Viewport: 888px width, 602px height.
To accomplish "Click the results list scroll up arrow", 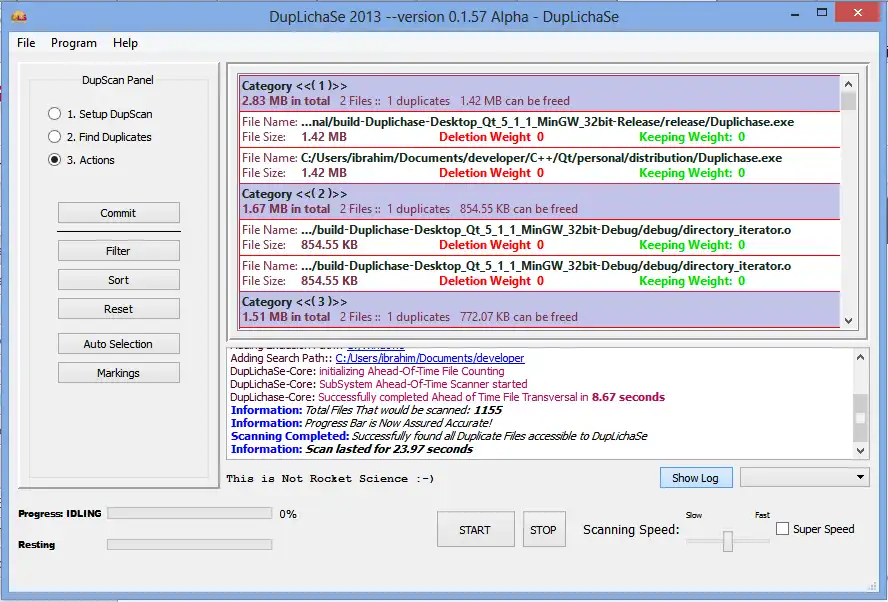I will point(848,84).
